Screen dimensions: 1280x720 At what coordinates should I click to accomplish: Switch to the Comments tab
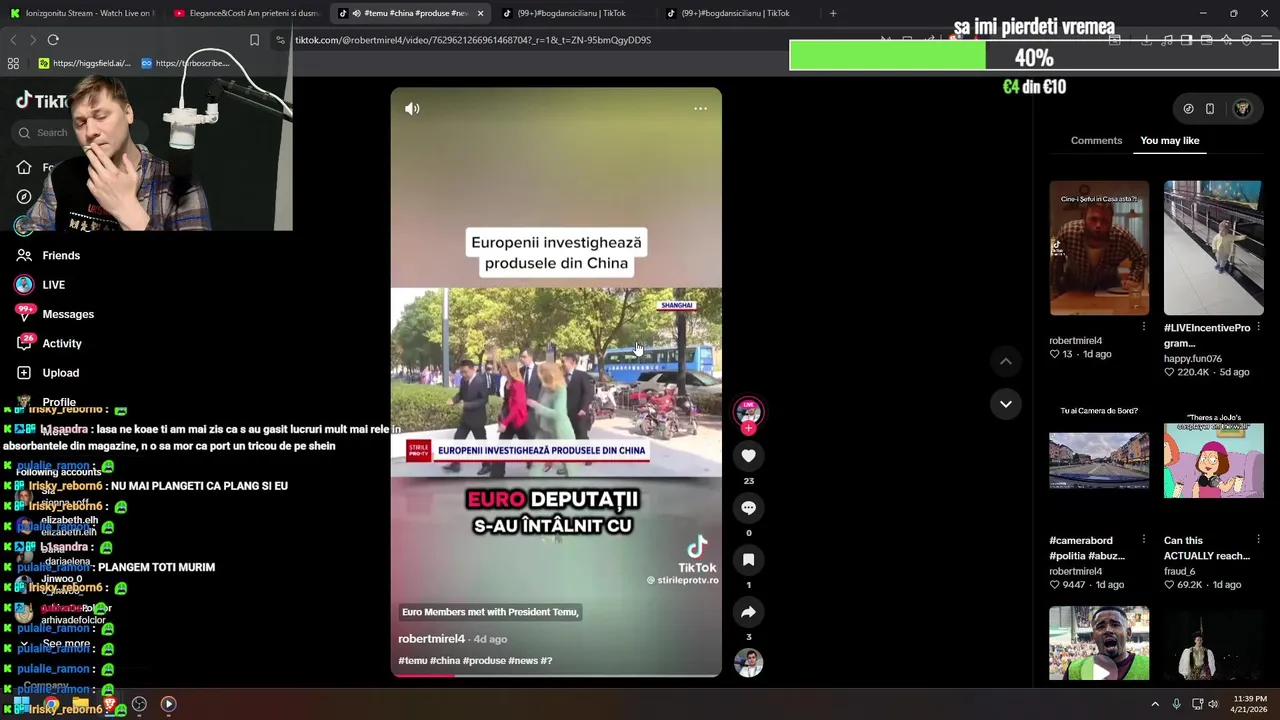(1096, 140)
